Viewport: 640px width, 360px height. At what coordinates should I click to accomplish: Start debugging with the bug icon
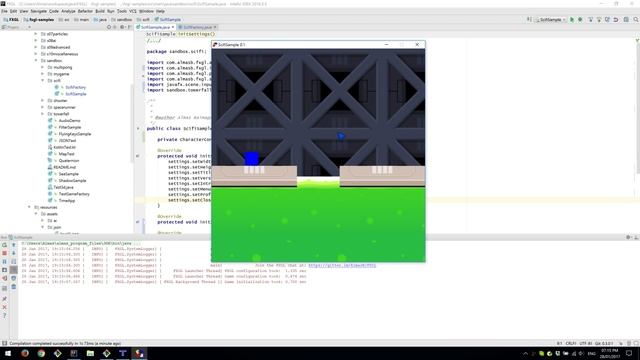point(580,20)
